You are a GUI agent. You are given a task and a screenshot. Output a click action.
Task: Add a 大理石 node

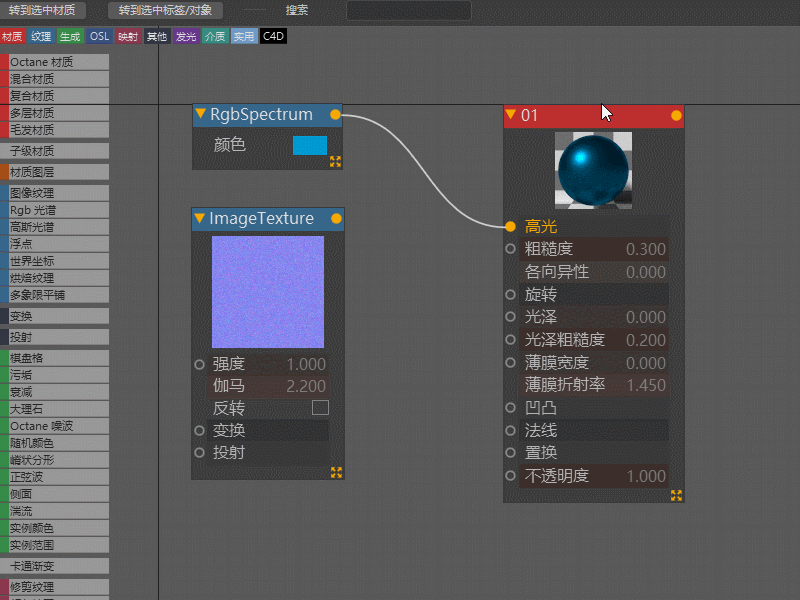pos(55,409)
